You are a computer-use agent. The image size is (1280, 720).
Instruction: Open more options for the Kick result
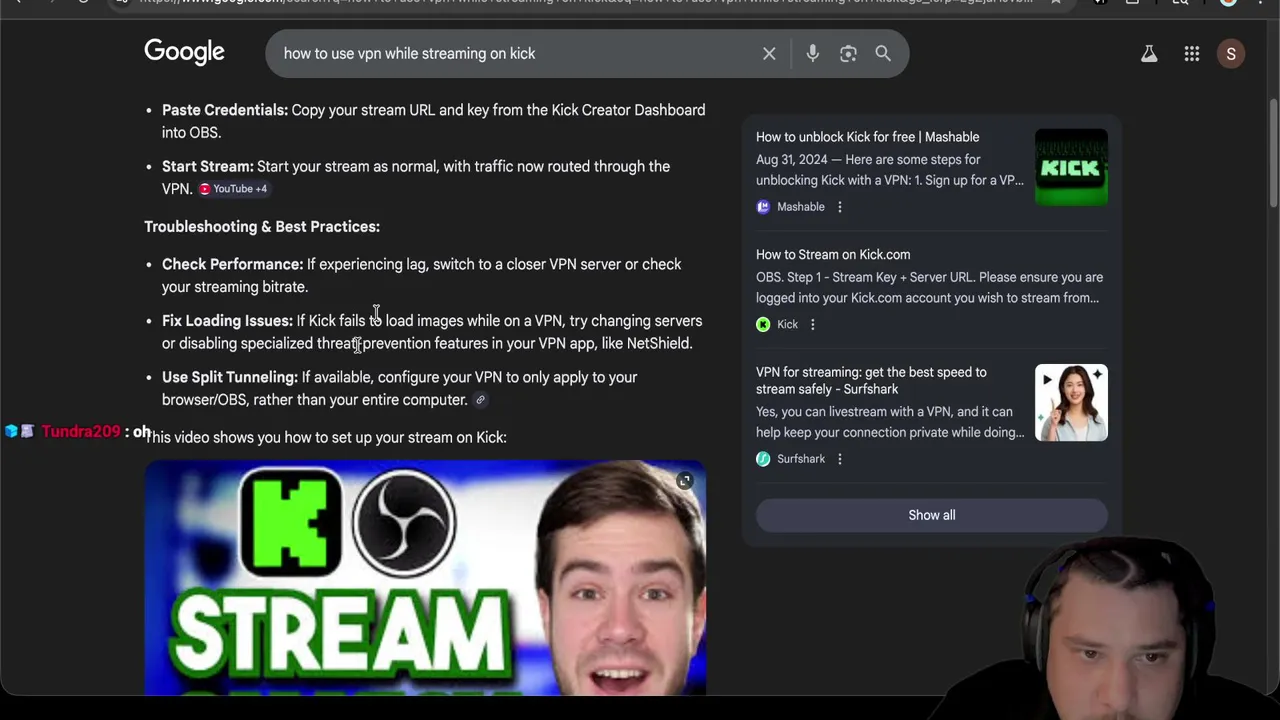click(812, 325)
